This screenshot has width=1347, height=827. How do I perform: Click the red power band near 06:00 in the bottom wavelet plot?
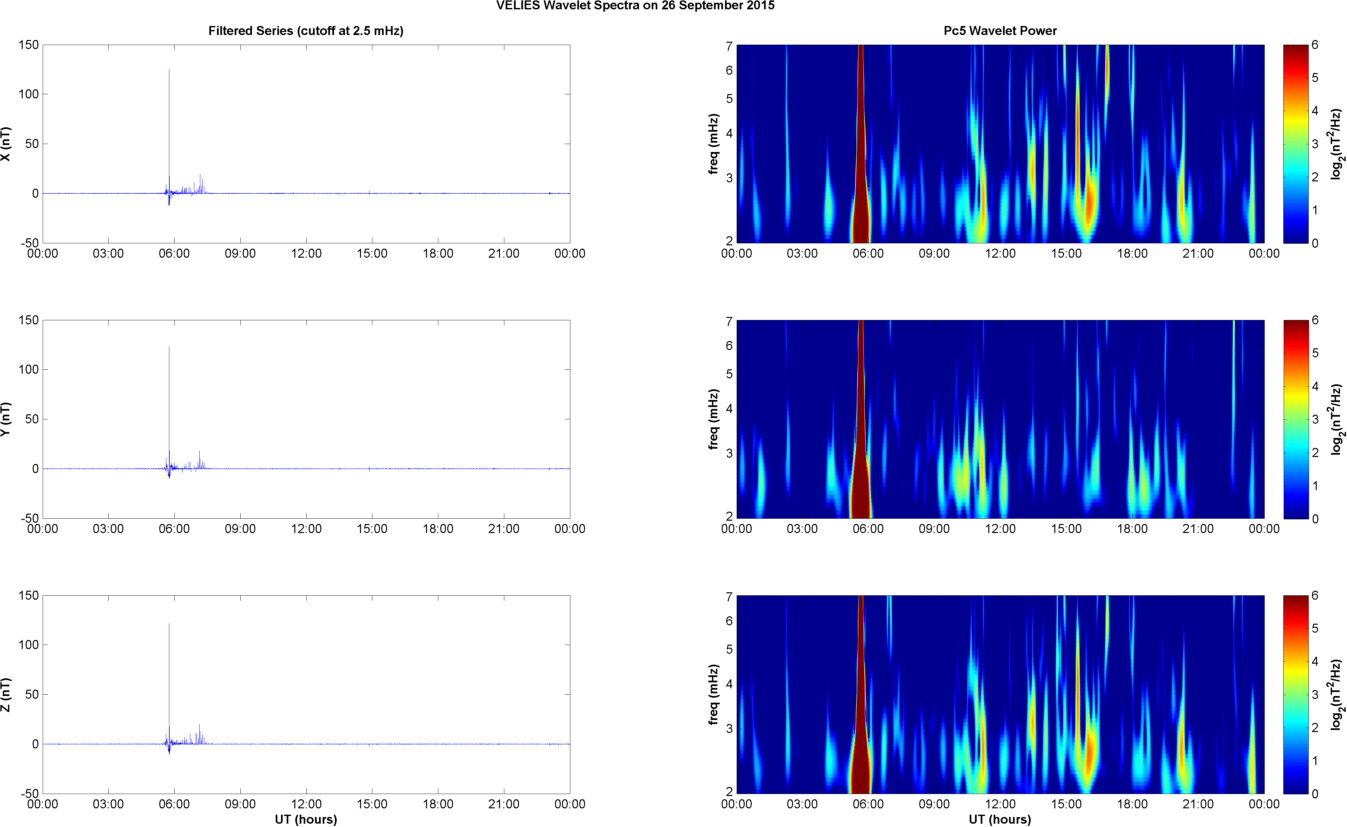tap(859, 694)
